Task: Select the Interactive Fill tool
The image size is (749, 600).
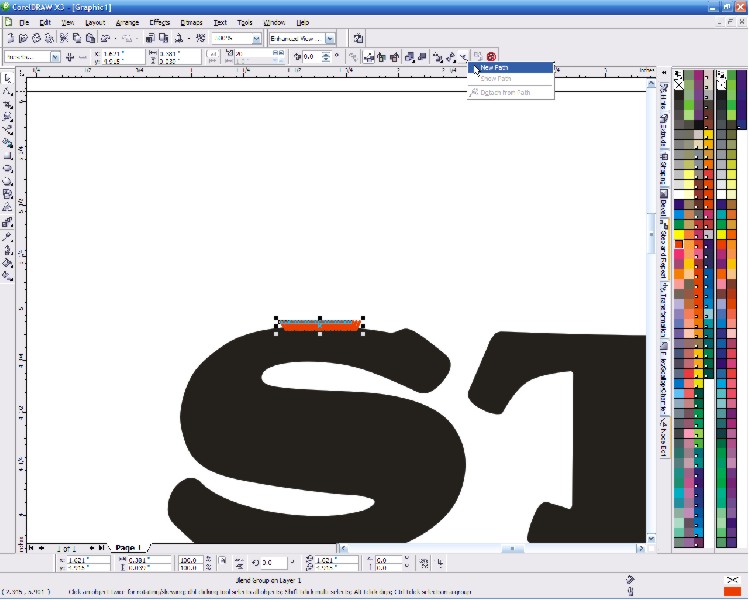Action: click(x=7, y=276)
